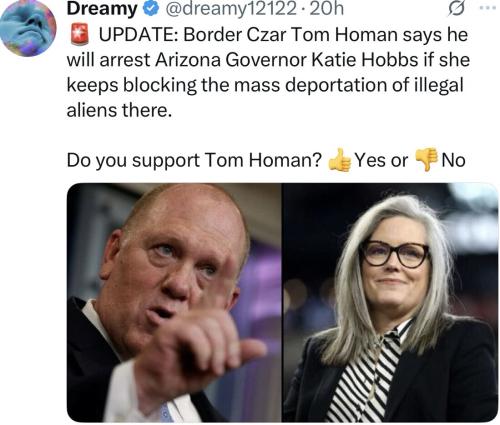Open the three-dot more options menu
500x425 pixels.
click(488, 8)
